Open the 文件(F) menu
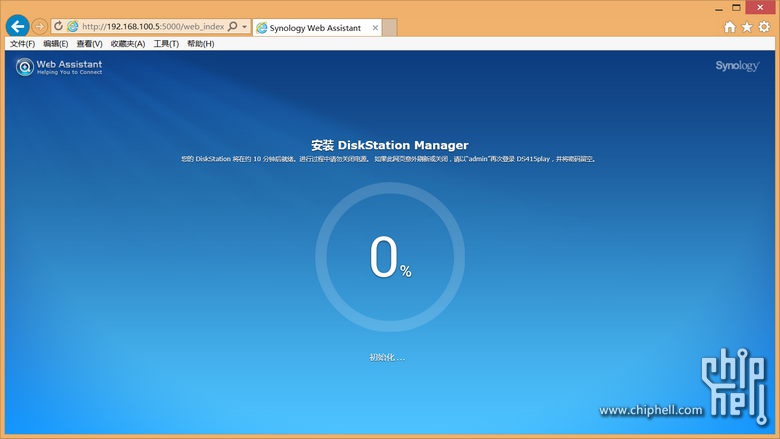The image size is (780, 439). pyautogui.click(x=22, y=44)
